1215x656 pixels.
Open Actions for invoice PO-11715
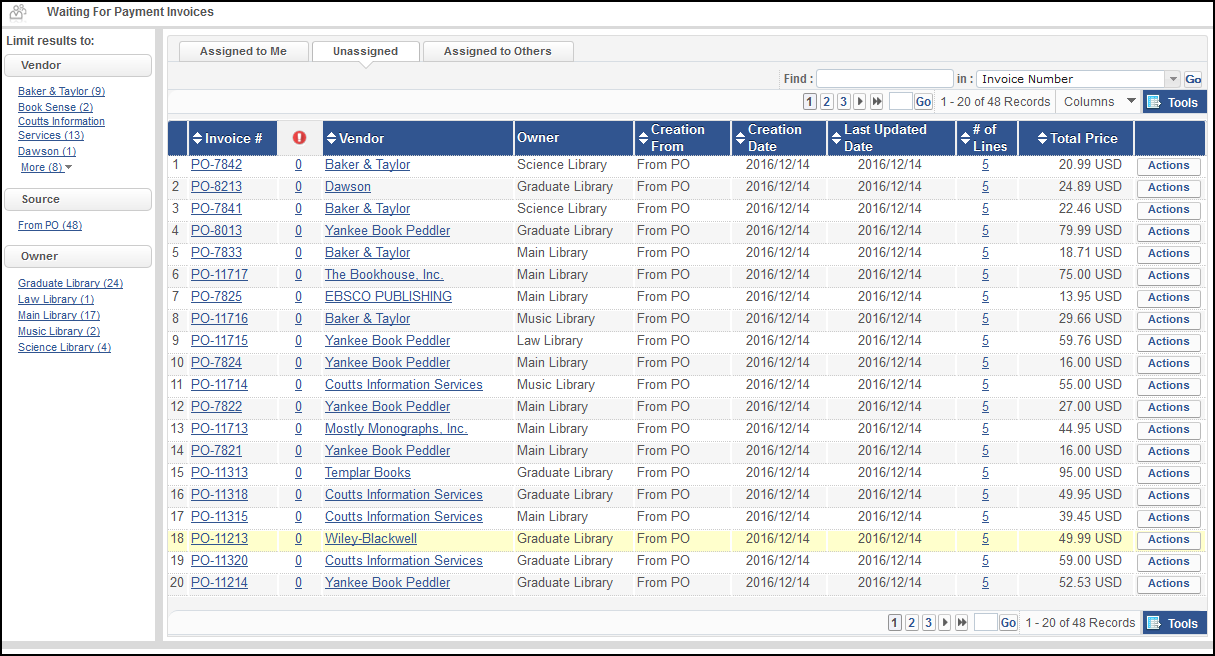tap(1168, 342)
